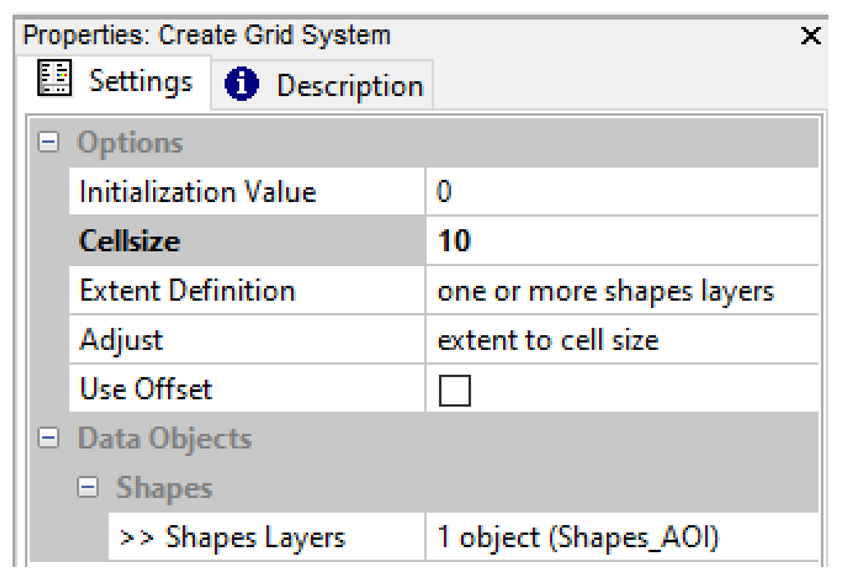Screen dimensions: 843x578
Task: Highlight the Adjust parameter row label
Action: 120,340
